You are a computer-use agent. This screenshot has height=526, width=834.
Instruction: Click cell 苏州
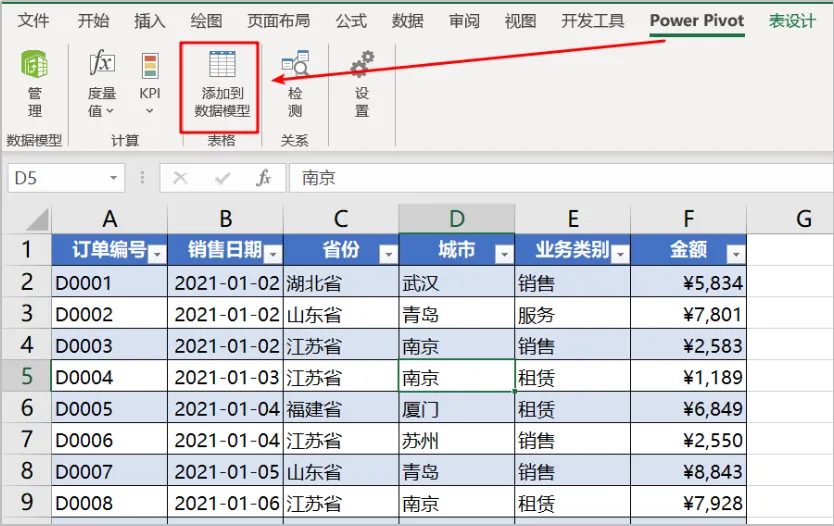pyautogui.click(x=457, y=439)
